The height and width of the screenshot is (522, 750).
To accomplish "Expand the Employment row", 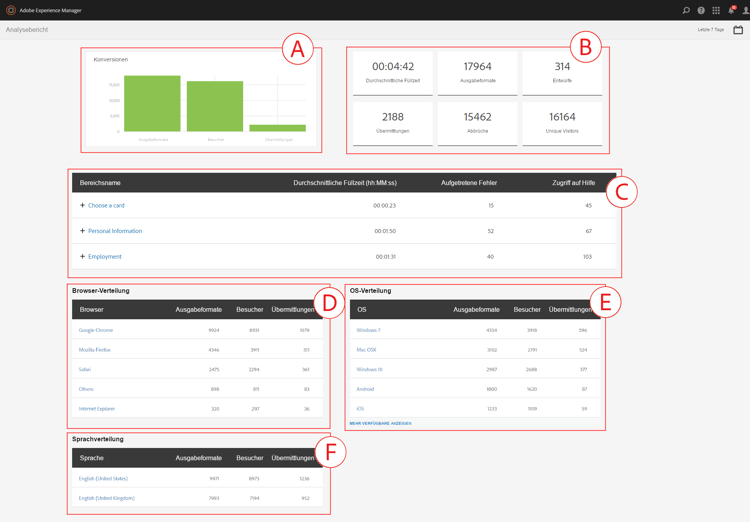I will click(x=82, y=256).
